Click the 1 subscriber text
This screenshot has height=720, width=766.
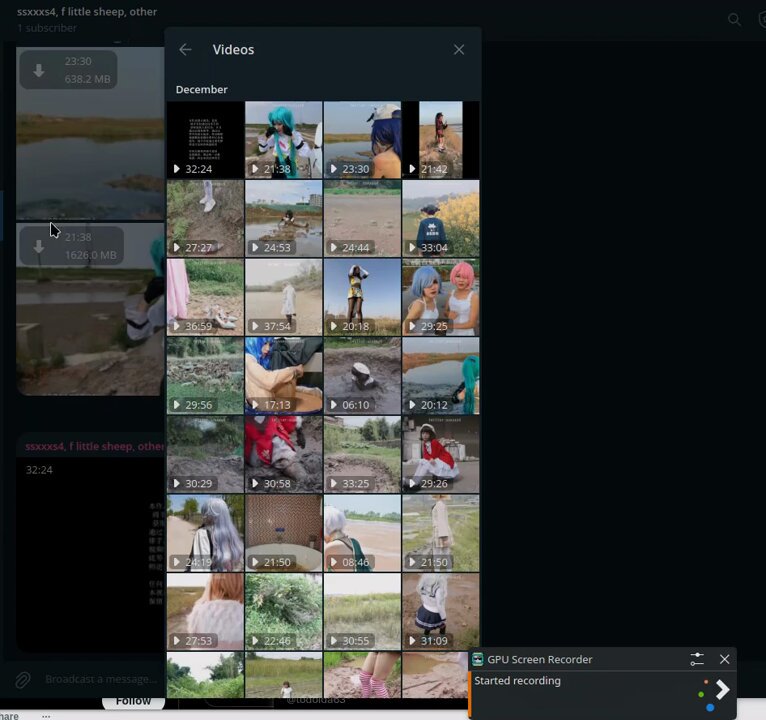47,28
